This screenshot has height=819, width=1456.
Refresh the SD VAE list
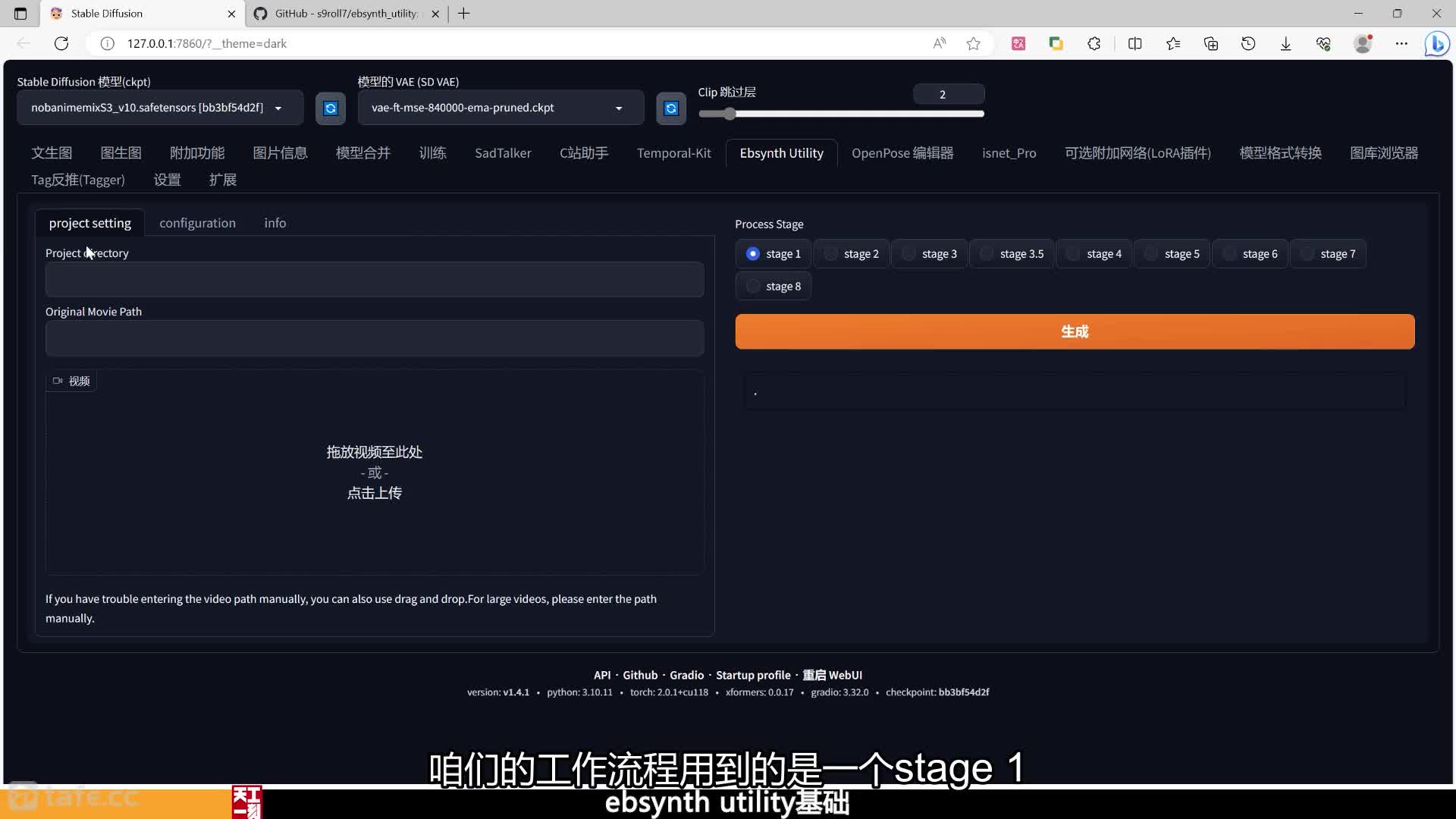coord(671,108)
